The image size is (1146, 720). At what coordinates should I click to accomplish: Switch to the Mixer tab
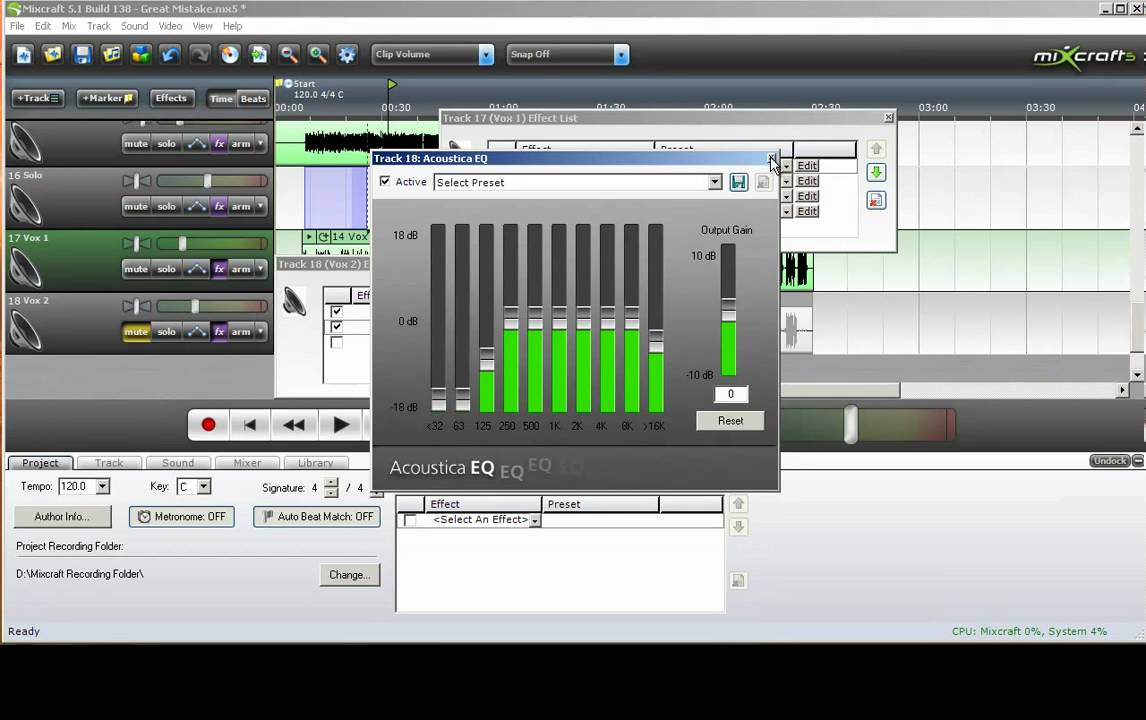[x=247, y=463]
